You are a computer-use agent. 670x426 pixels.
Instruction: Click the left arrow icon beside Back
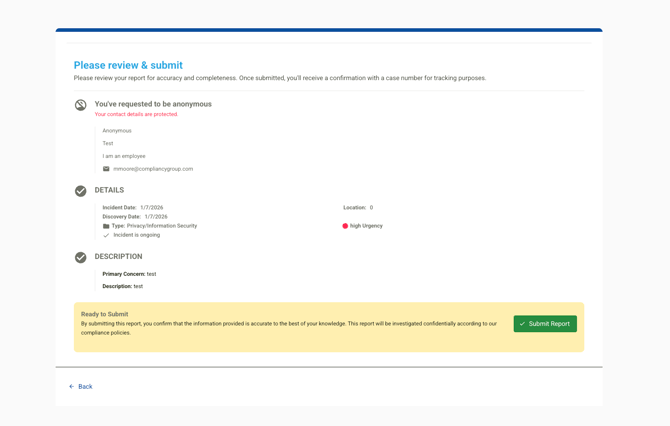pos(71,386)
